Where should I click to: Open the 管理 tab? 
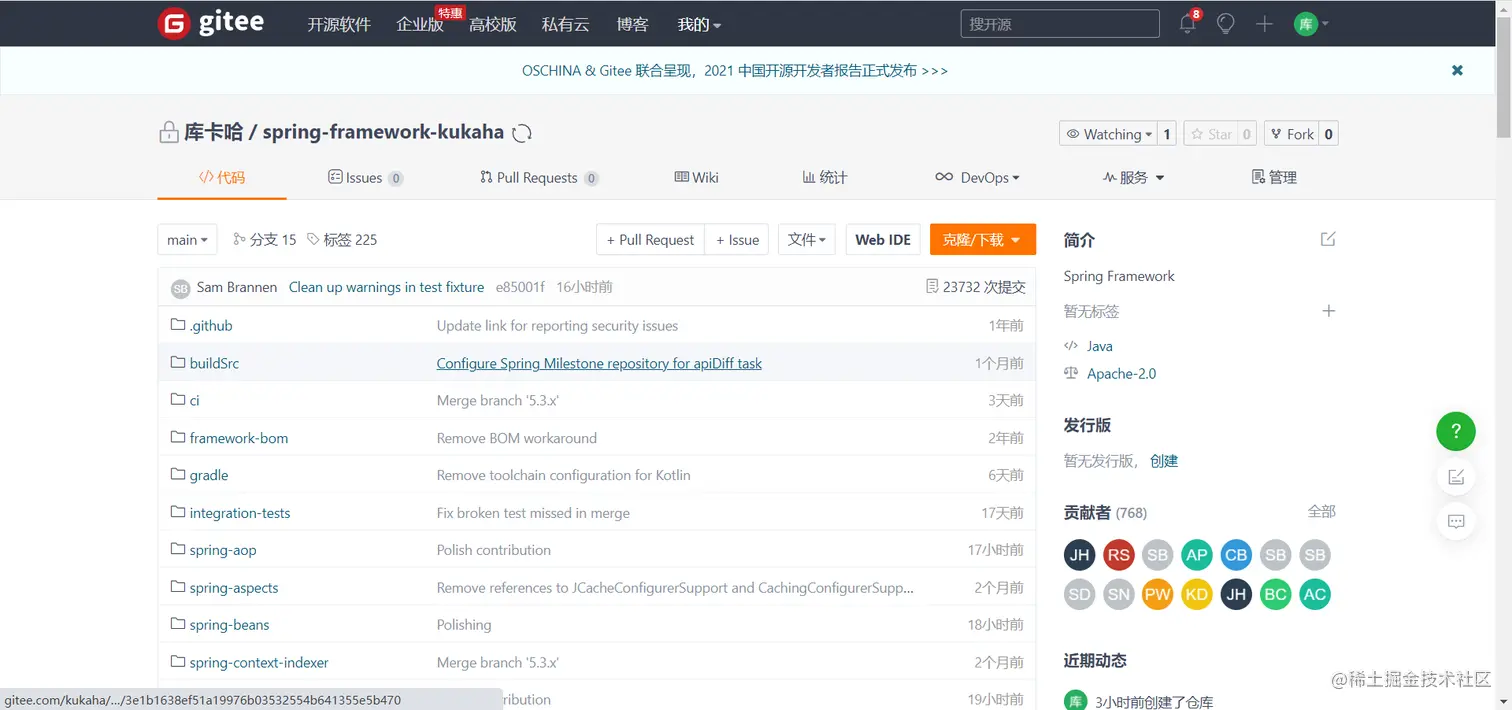[1274, 177]
